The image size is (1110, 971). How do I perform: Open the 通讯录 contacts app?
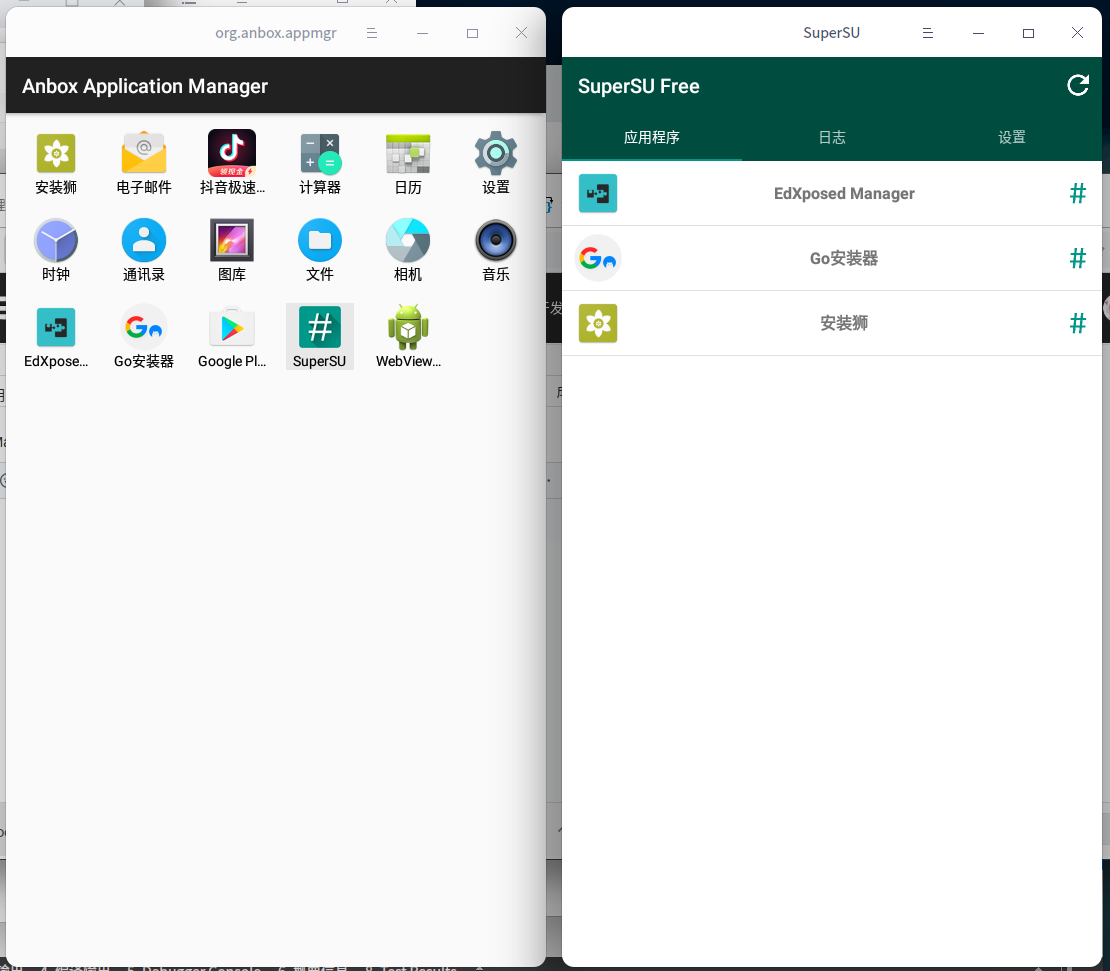coord(144,251)
